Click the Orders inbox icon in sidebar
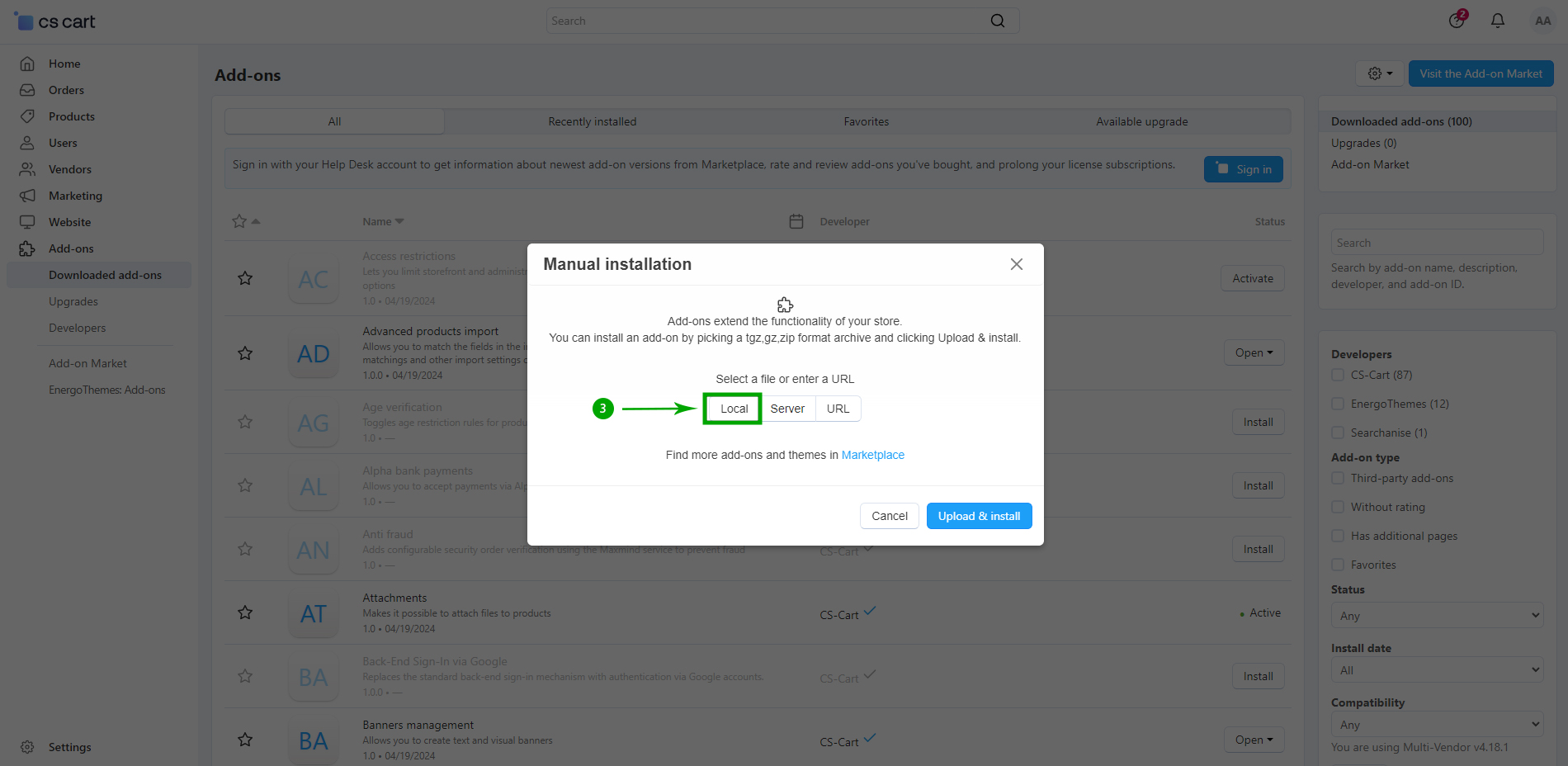Viewport: 1568px width, 766px height. click(27, 90)
